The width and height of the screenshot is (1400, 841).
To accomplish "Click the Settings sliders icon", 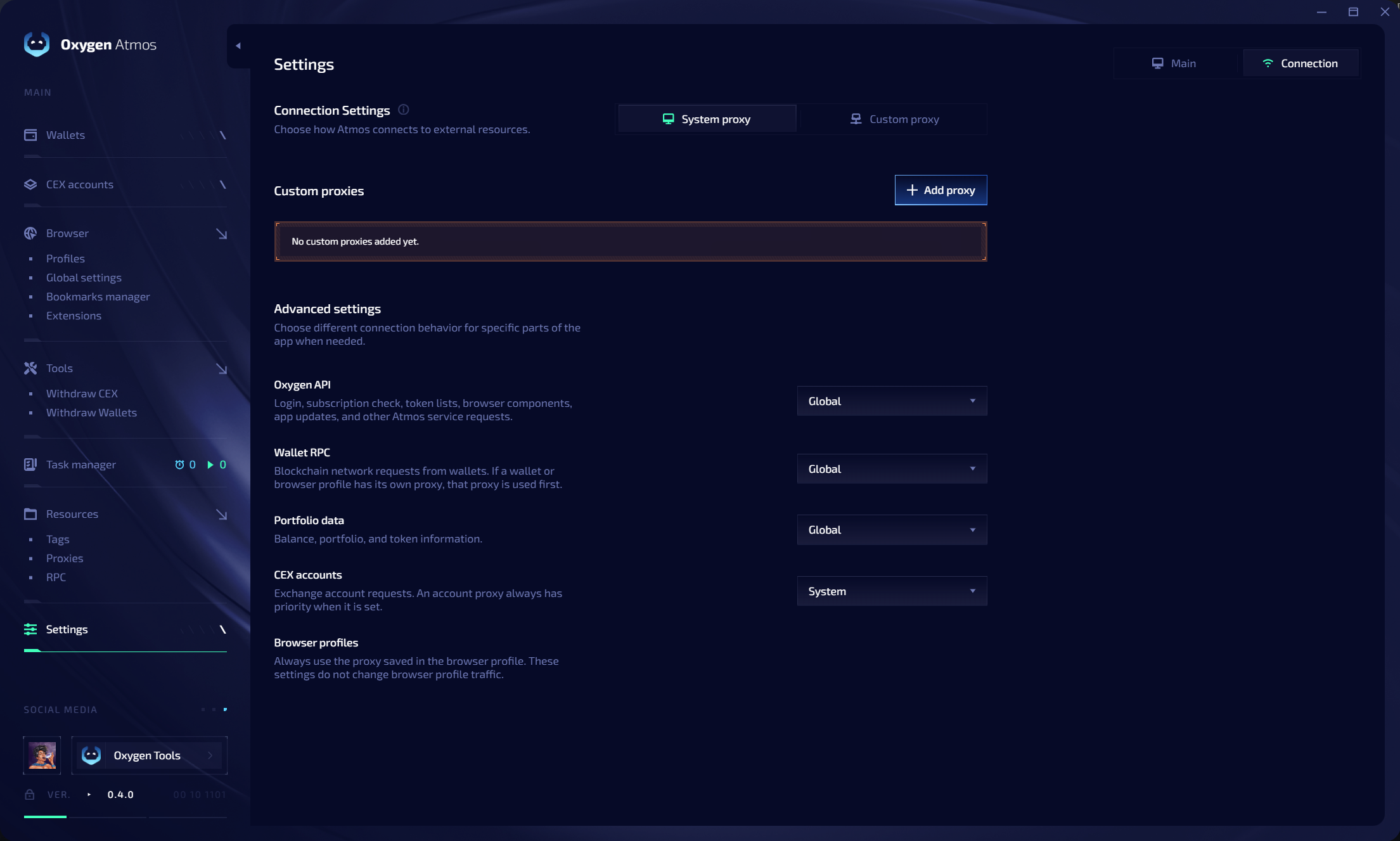I will [x=30, y=629].
